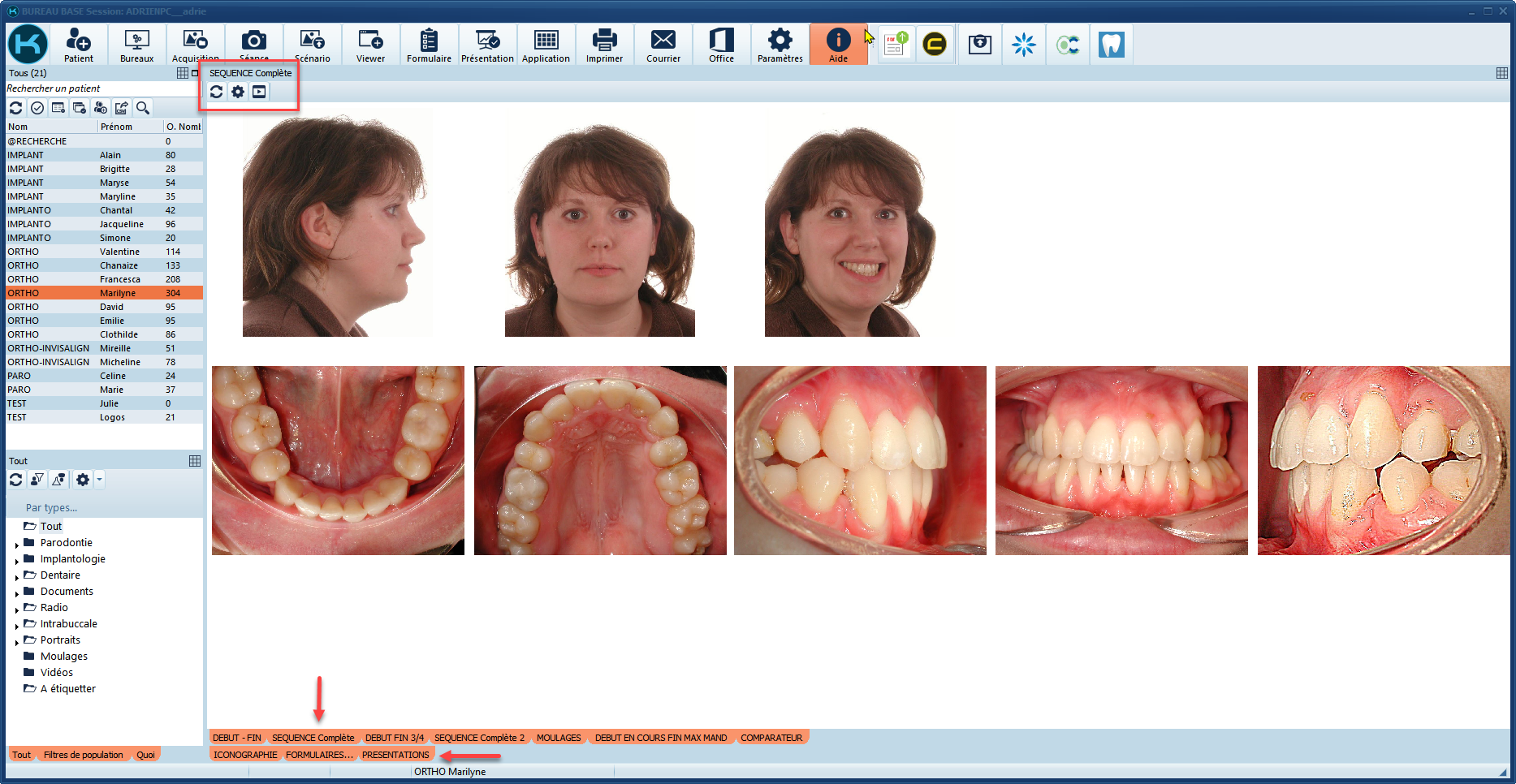Screen dimensions: 1516x784
Task: Switch to the MOULAGES tab
Action: click(559, 738)
